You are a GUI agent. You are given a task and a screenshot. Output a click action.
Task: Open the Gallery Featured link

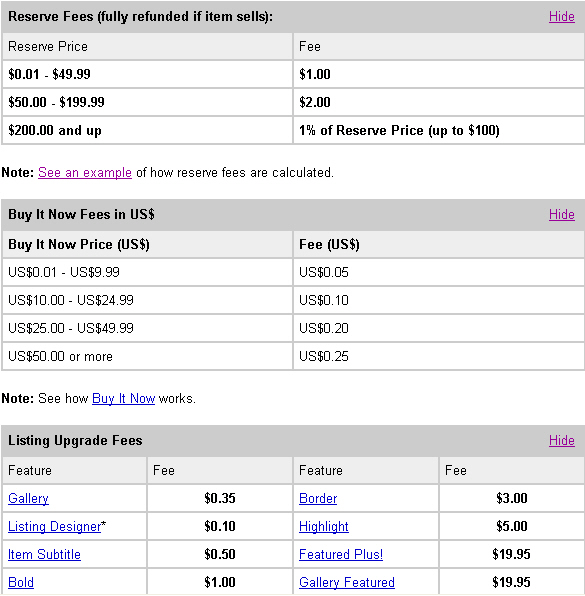(347, 582)
